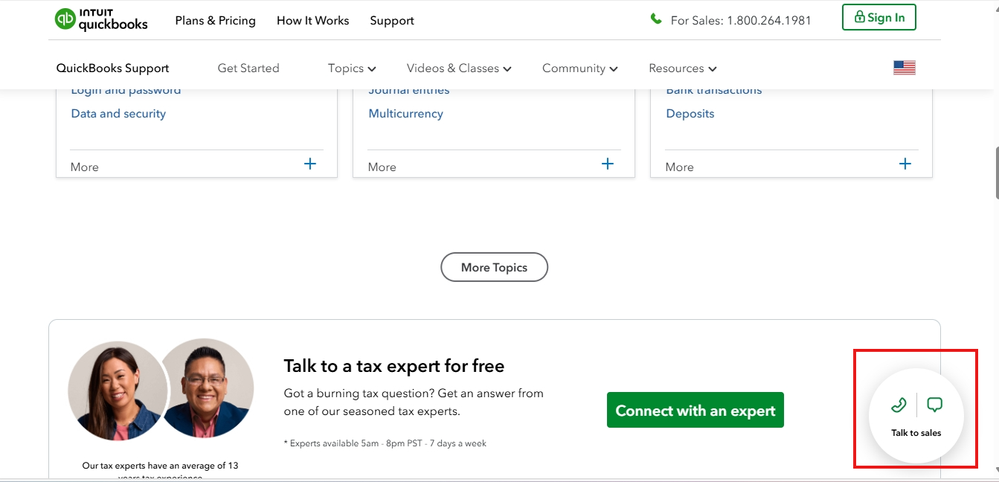The width and height of the screenshot is (999, 482).
Task: Open the Data and security link
Action: pyautogui.click(x=118, y=114)
